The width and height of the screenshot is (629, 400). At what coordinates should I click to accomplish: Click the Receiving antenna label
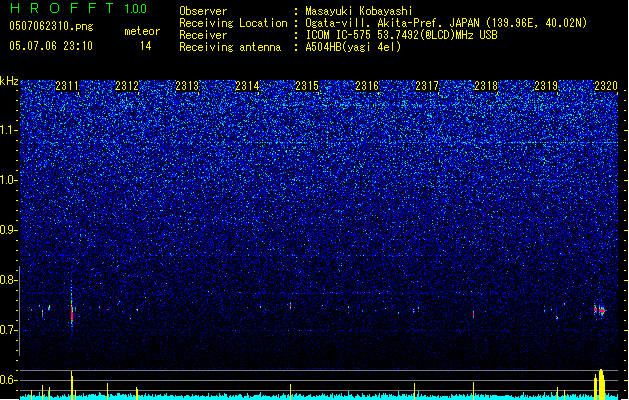coord(230,47)
